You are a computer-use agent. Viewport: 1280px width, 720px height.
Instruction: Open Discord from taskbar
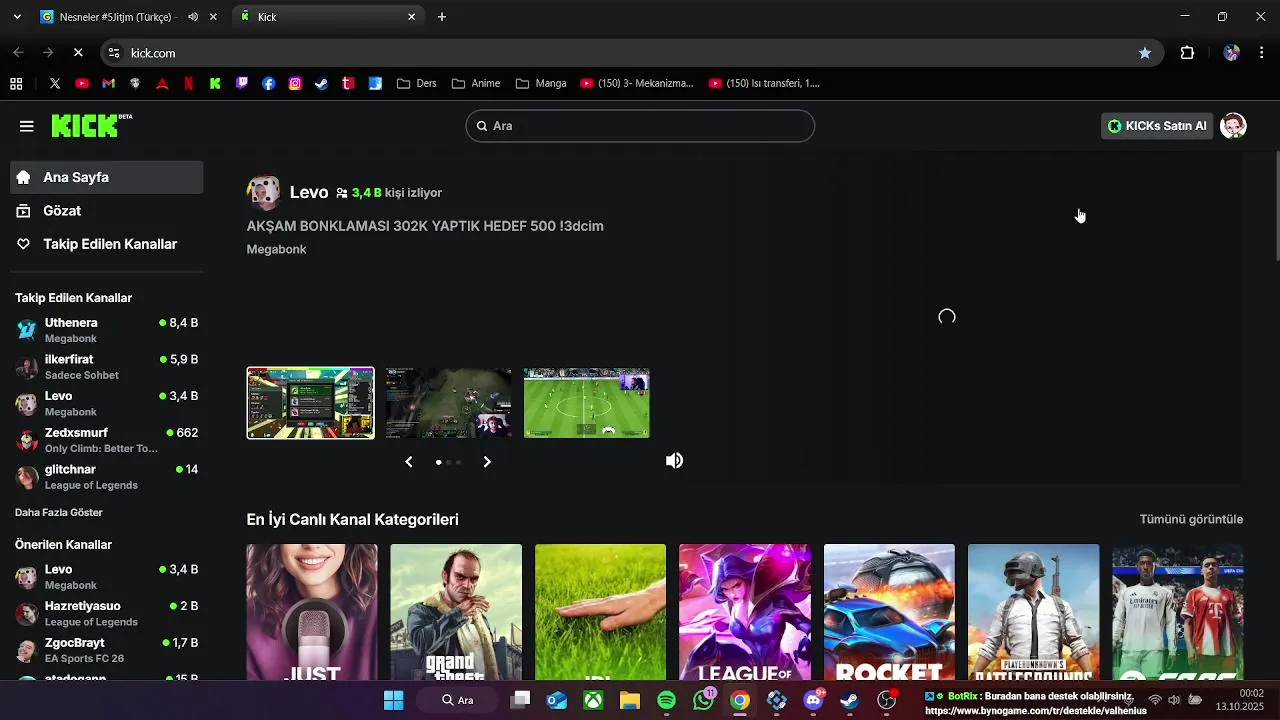[x=813, y=700]
